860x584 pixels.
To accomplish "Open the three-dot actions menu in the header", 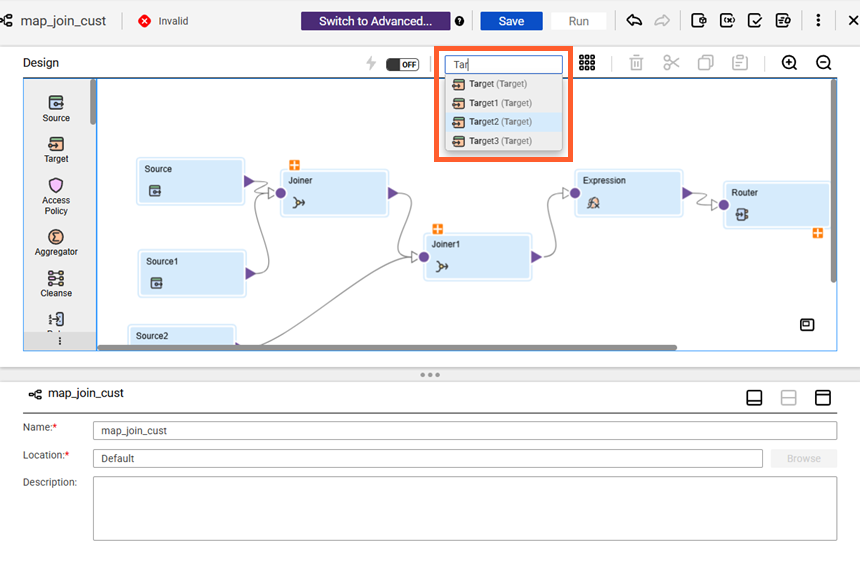I will (x=818, y=21).
